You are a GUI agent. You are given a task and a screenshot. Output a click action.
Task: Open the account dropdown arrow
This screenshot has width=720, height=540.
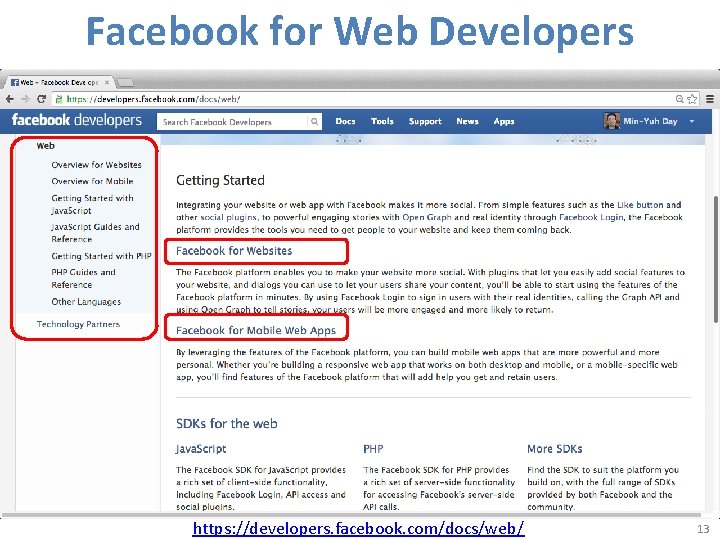pyautogui.click(x=692, y=122)
